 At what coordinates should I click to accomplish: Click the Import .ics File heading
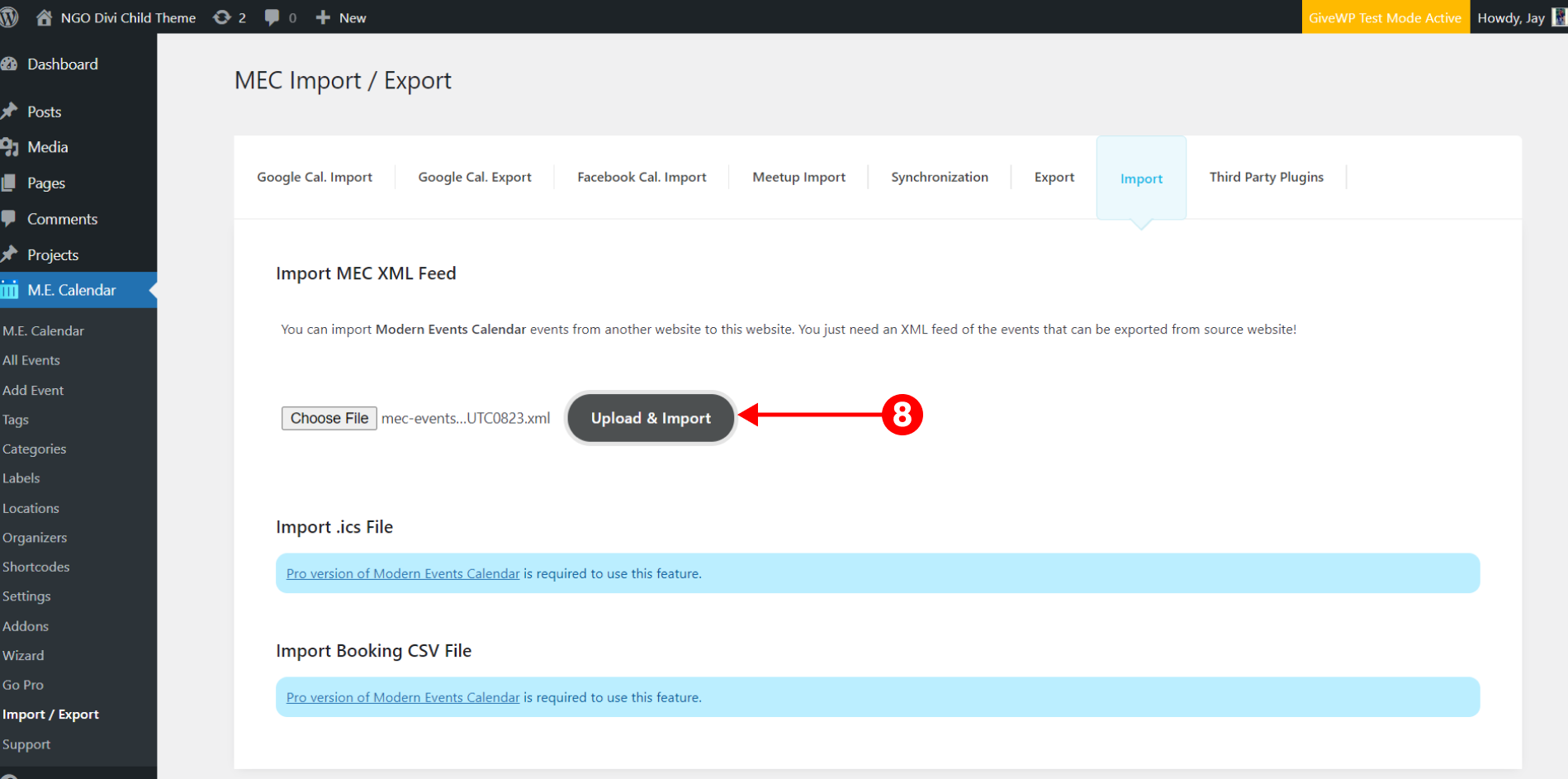[x=334, y=527]
